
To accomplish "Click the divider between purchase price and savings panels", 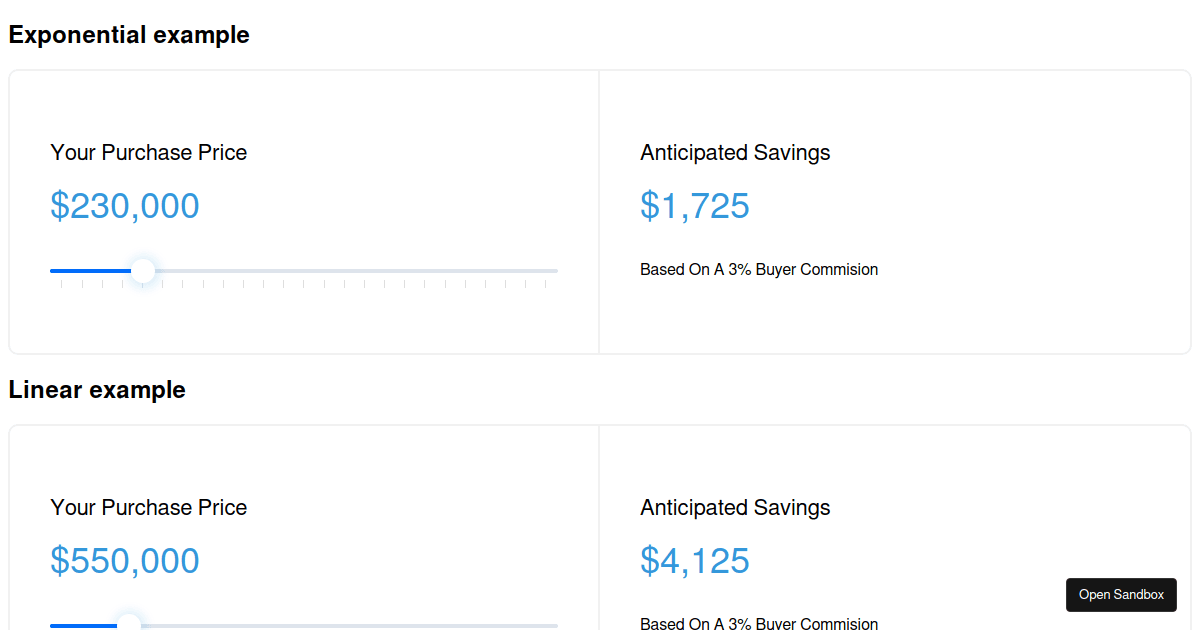I will point(599,210).
